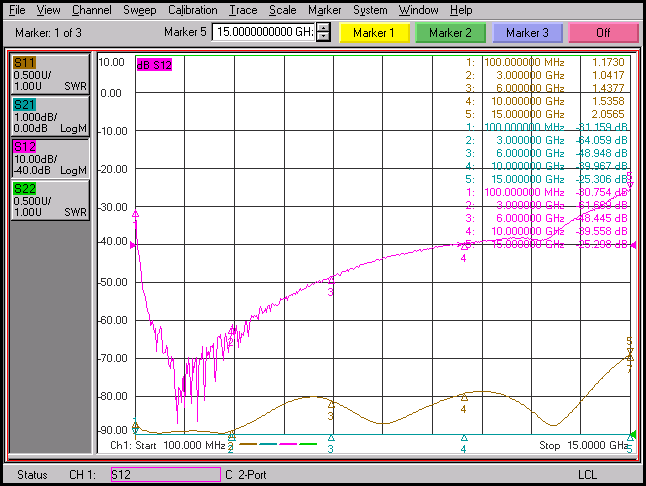Open the Scale menu
646x486 pixels.
(282, 10)
